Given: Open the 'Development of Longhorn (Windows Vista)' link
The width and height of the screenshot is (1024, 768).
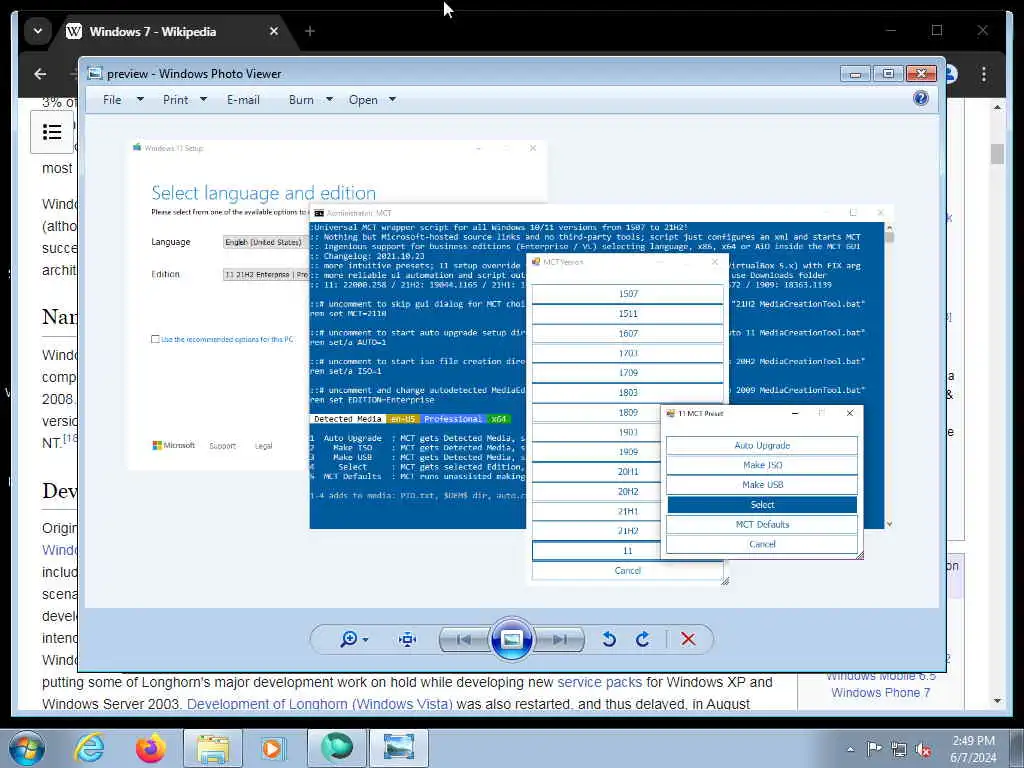Looking at the screenshot, I should click(x=319, y=704).
